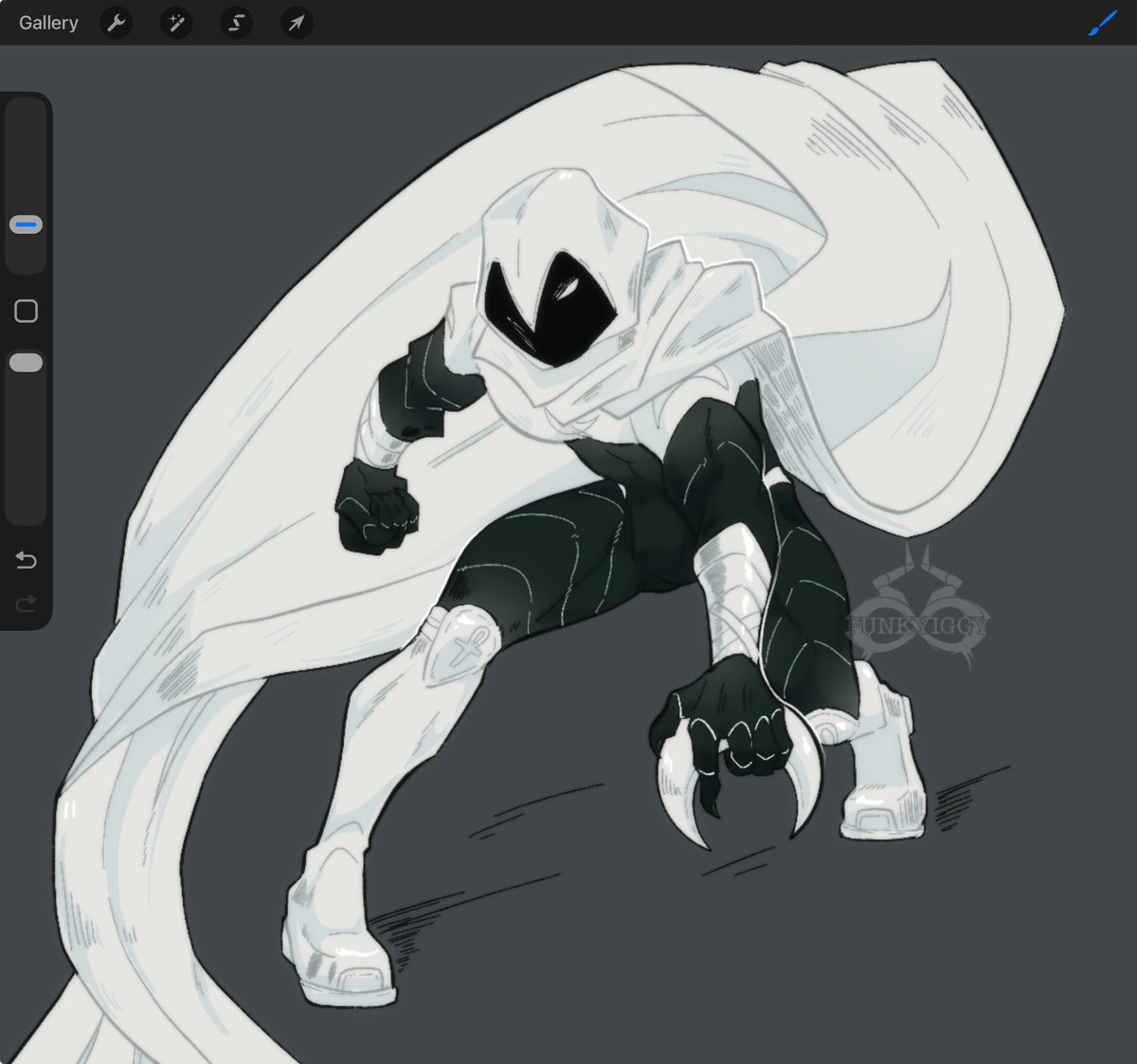The height and width of the screenshot is (1064, 1137).
Task: Select the Brush tool
Action: [x=1102, y=24]
